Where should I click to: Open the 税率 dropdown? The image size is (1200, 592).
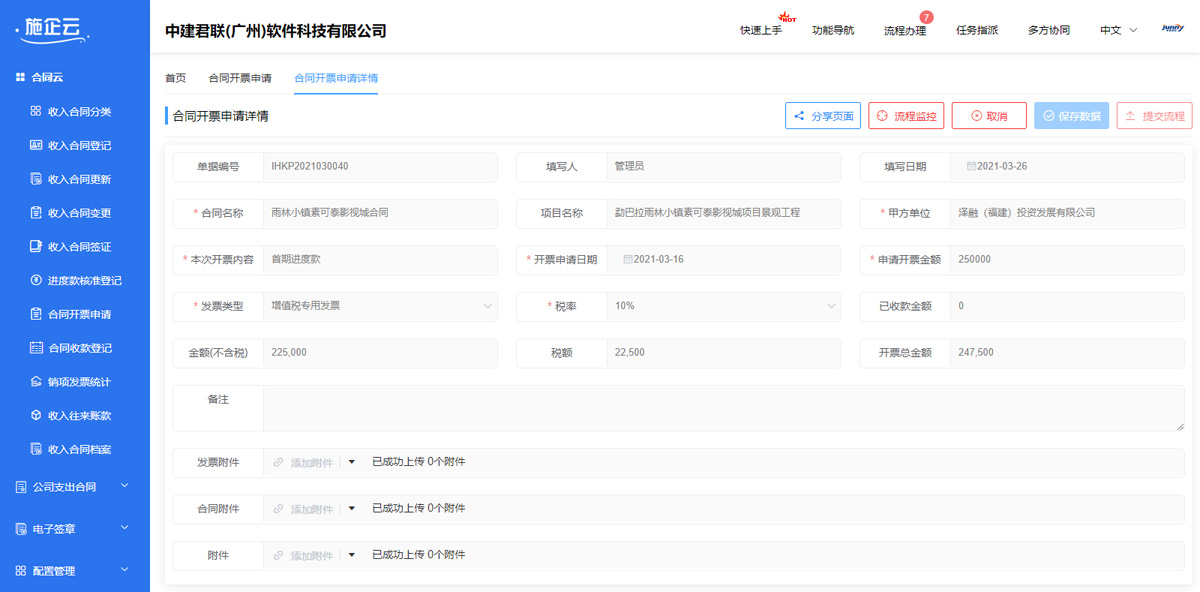(723, 306)
